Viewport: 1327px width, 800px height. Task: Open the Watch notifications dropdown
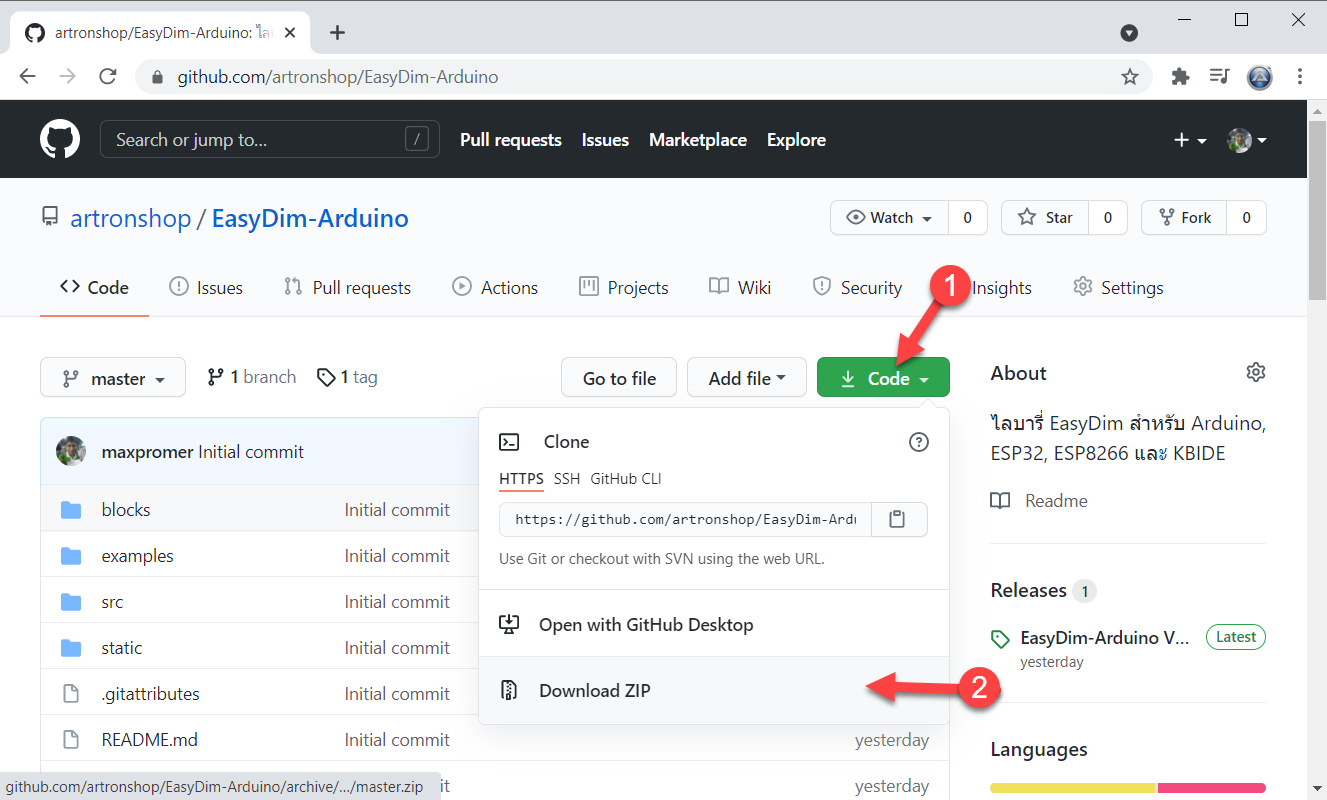pos(889,218)
